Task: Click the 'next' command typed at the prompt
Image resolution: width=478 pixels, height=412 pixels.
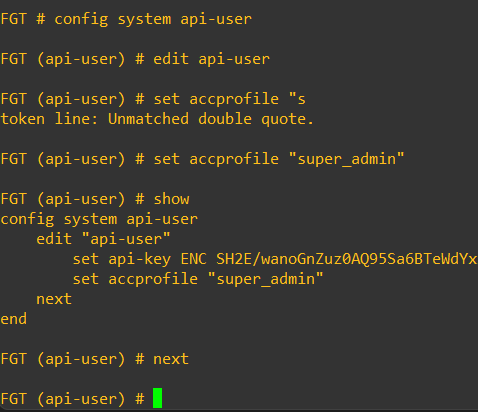Action: [171, 359]
